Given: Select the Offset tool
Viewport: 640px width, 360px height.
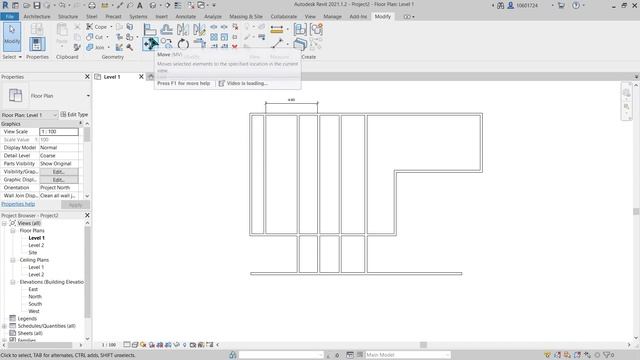Looking at the screenshot, I should [166, 29].
